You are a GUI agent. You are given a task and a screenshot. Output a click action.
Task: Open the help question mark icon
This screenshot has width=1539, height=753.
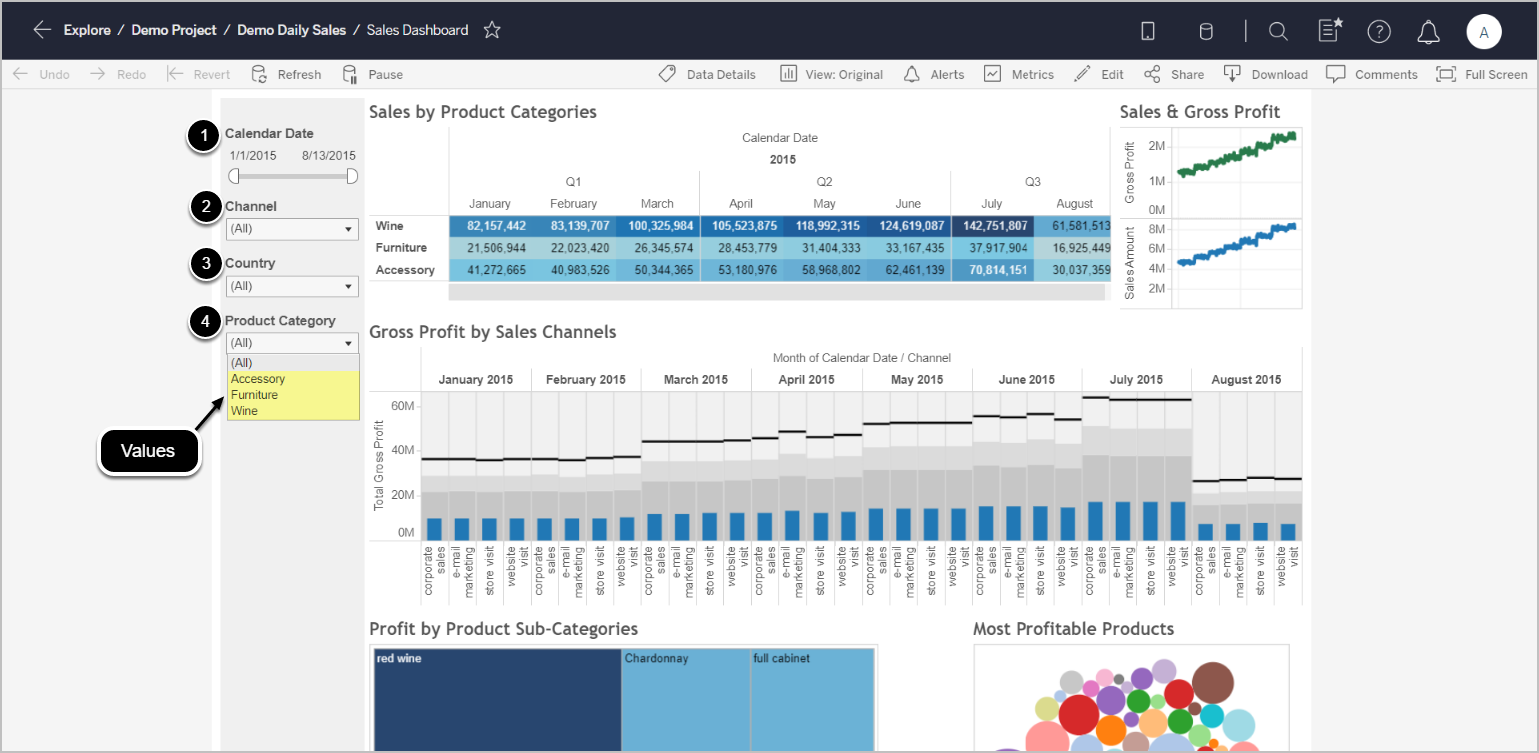(x=1379, y=32)
